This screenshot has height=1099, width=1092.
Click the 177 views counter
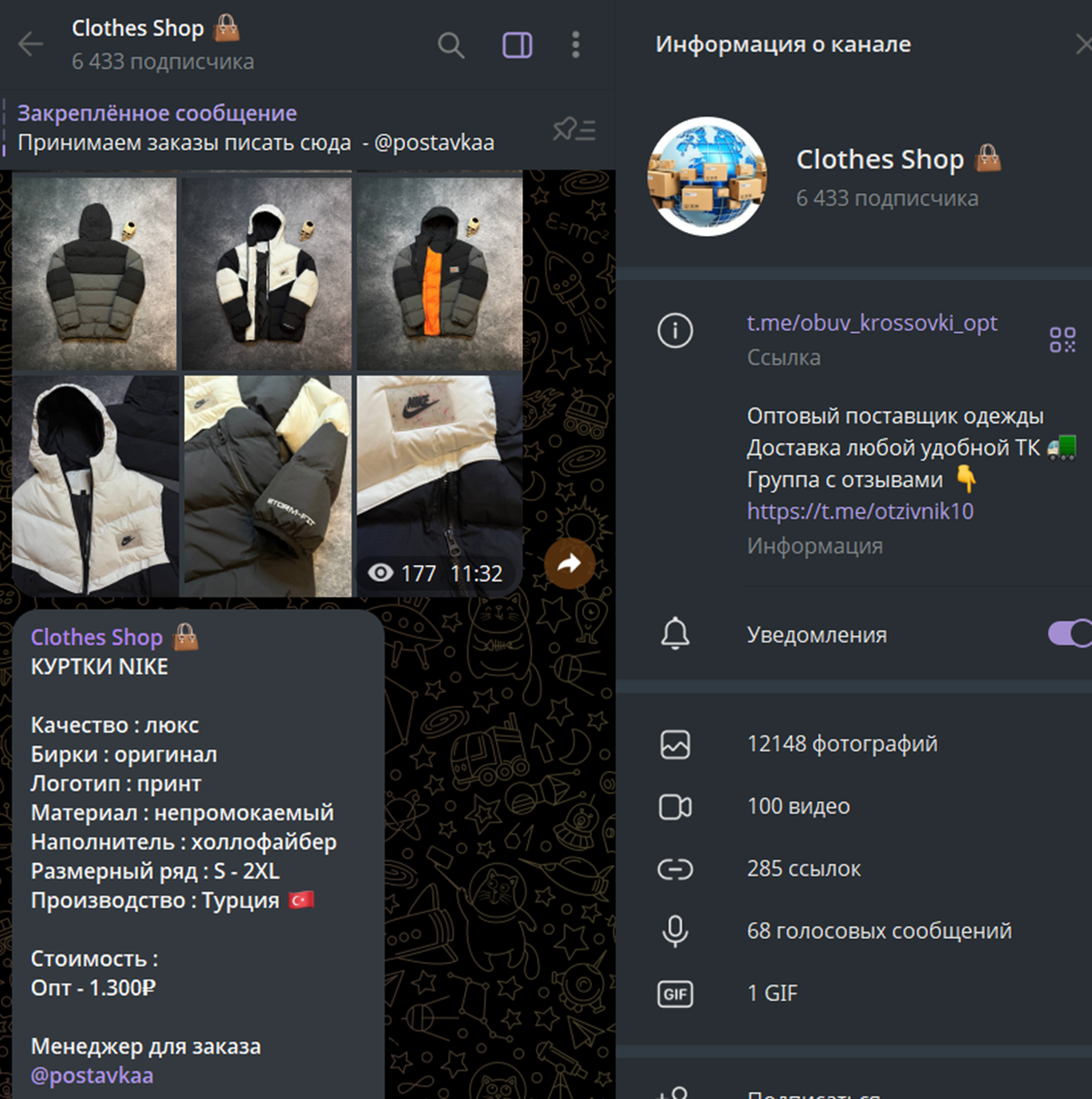point(402,574)
